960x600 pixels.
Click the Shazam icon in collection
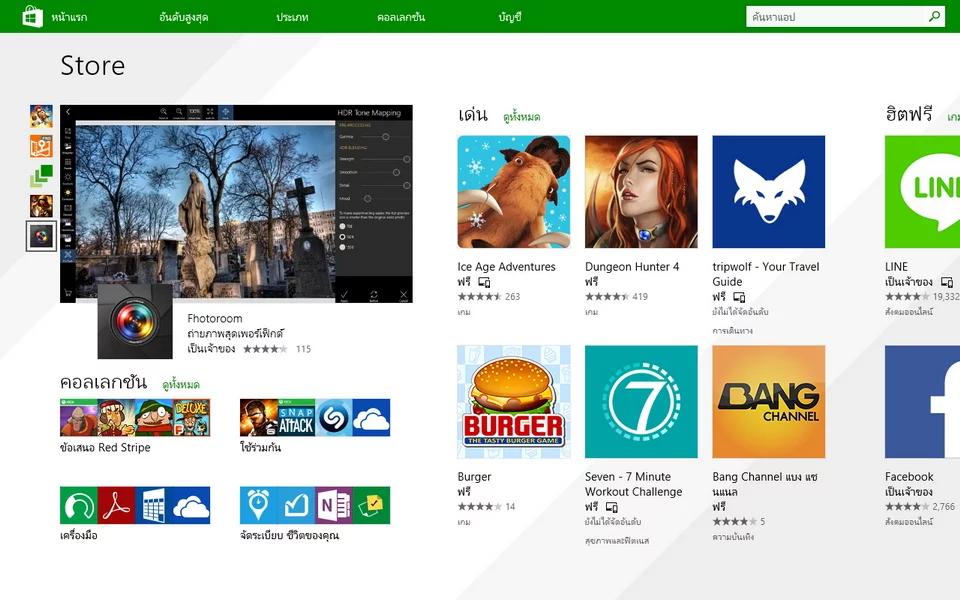pyautogui.click(x=334, y=418)
